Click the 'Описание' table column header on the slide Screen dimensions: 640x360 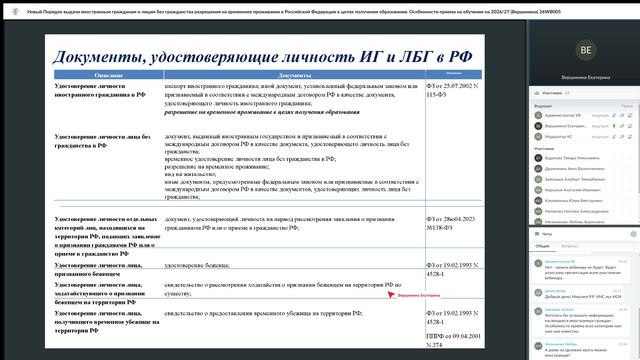pos(109,75)
